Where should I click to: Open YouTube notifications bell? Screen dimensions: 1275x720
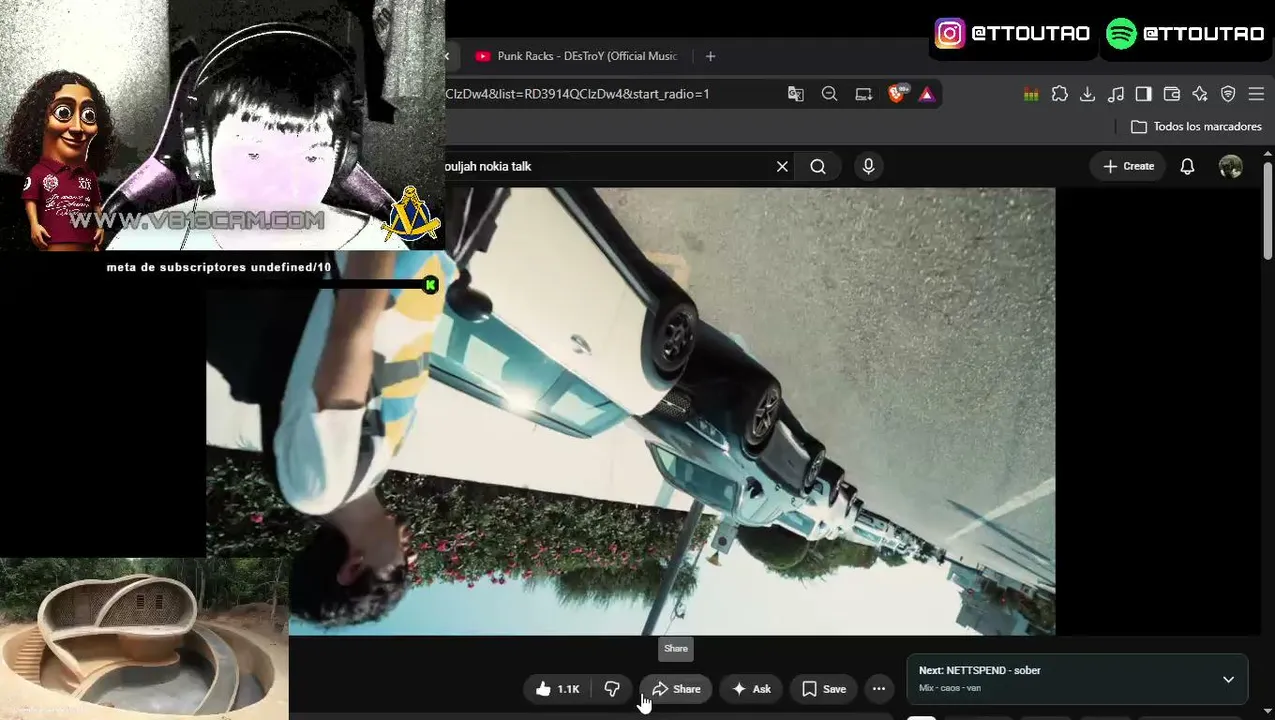1187,167
